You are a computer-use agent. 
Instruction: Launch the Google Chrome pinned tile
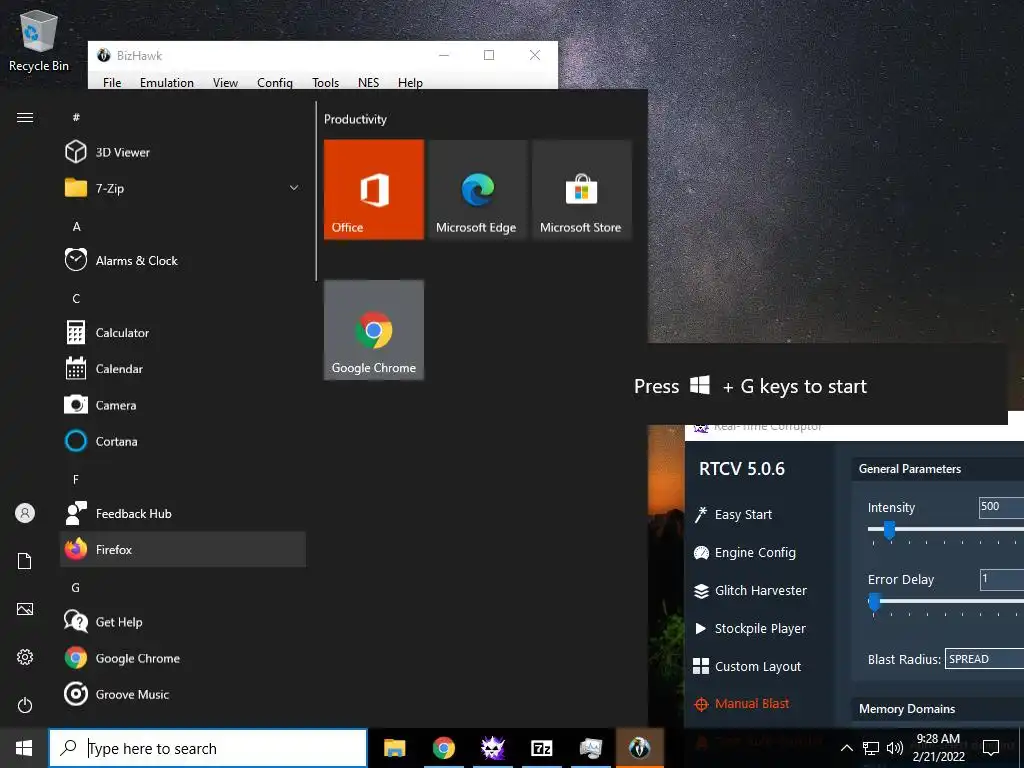(374, 330)
